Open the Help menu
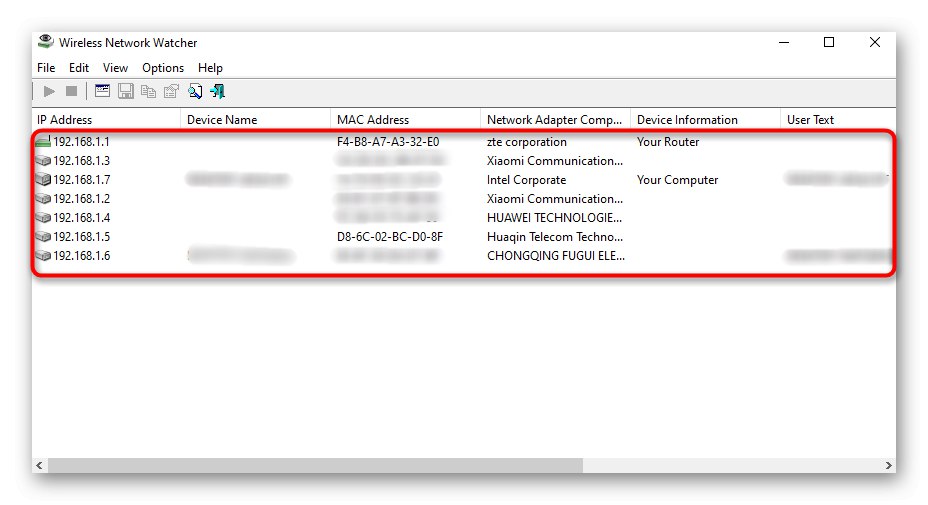Viewport: 928px width, 505px height. (210, 67)
